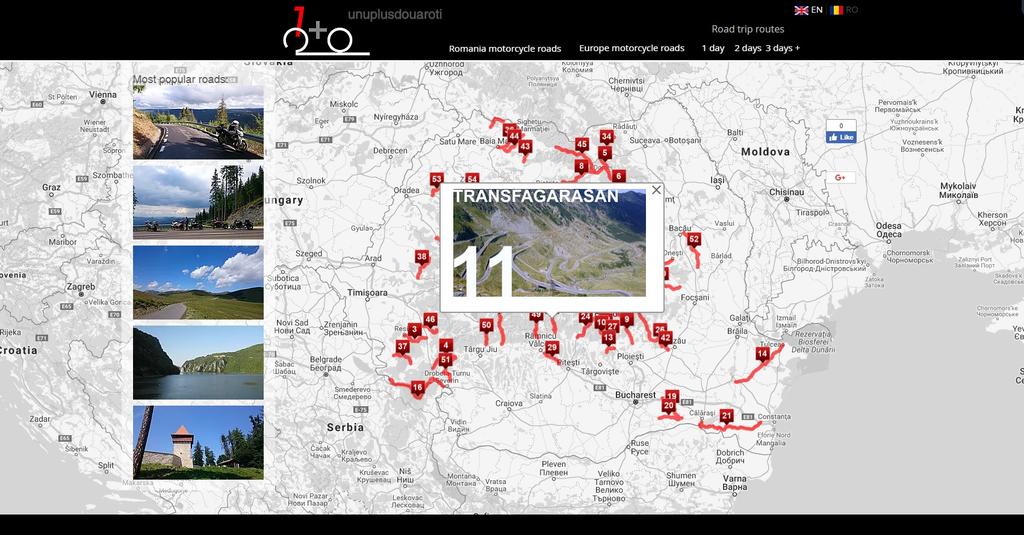Select map marker number 54

472,179
